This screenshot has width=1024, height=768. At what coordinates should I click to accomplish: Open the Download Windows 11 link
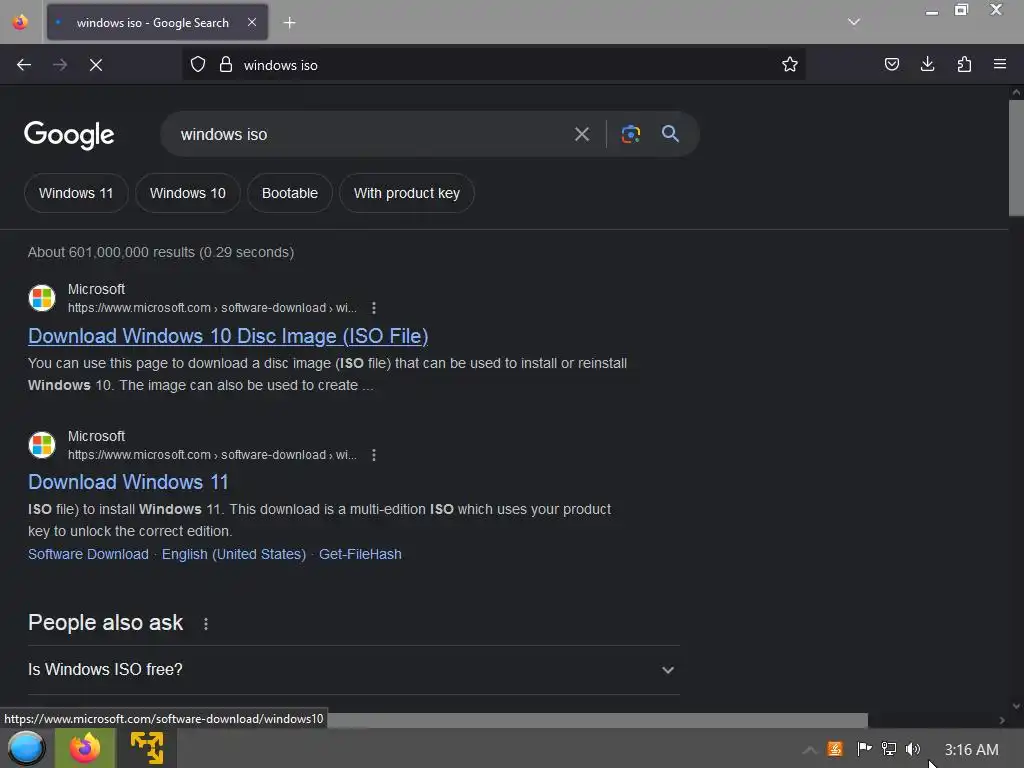pyautogui.click(x=128, y=482)
